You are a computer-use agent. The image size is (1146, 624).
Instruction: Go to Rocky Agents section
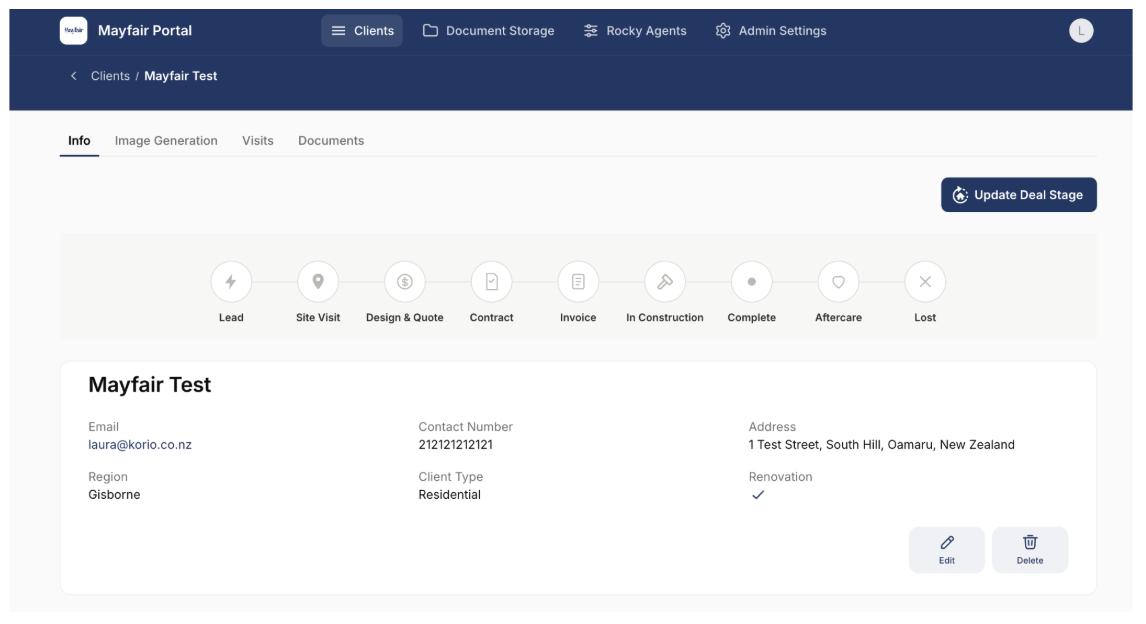pos(634,31)
